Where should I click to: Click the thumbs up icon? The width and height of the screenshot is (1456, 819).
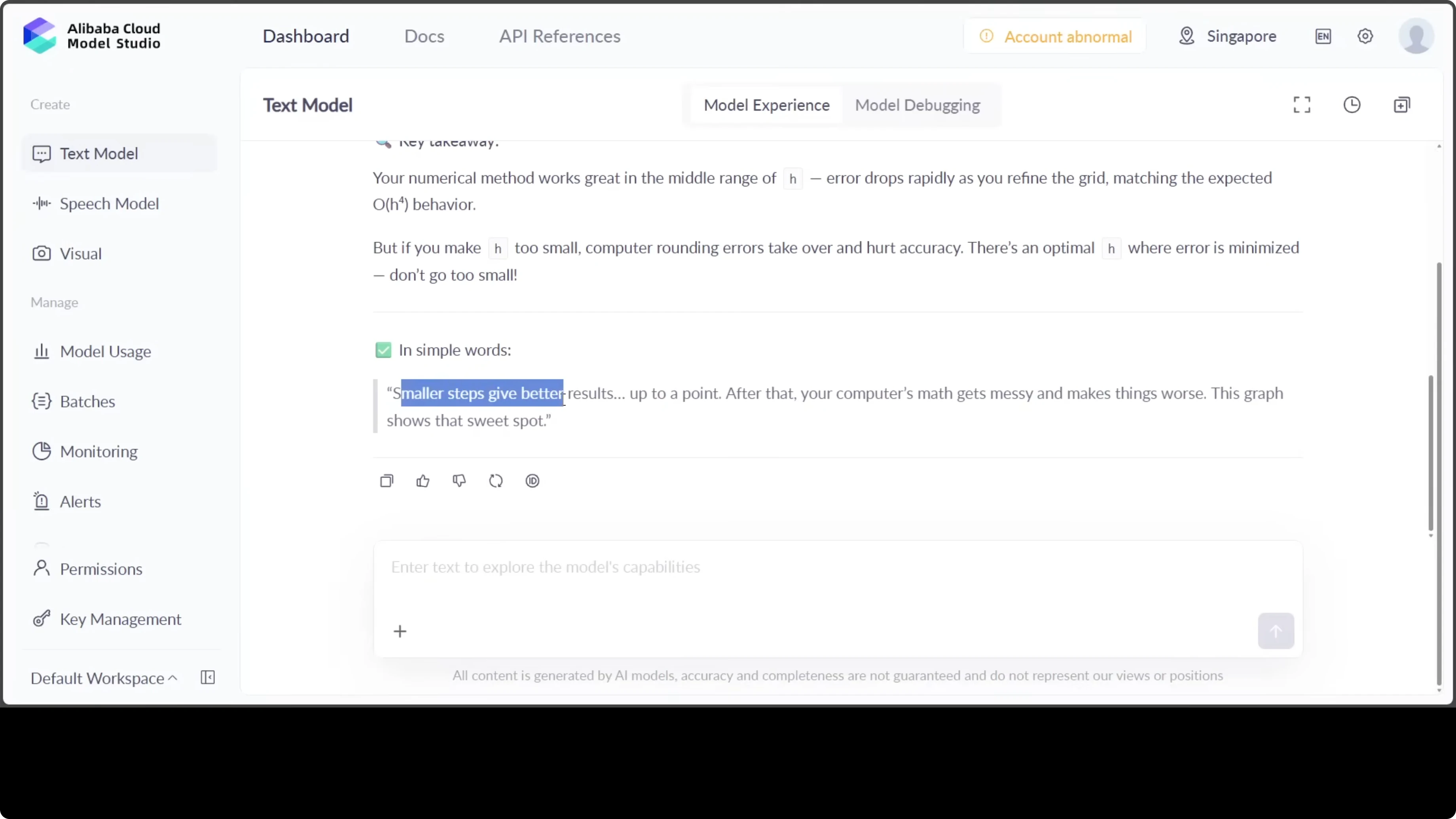[x=423, y=481]
